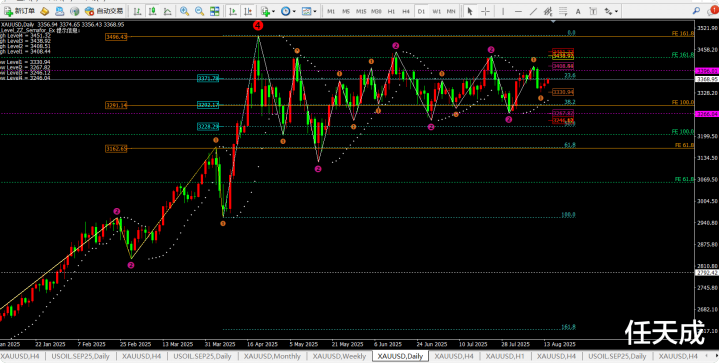The width and height of the screenshot is (719, 363).
Task: Select the XAUUSD,Daily chart tab
Action: (x=400, y=356)
